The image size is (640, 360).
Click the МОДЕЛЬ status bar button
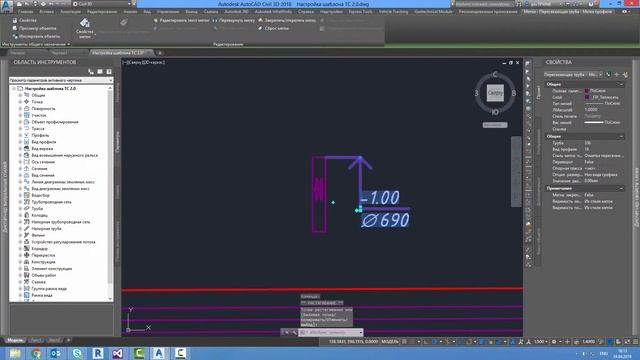(x=390, y=342)
